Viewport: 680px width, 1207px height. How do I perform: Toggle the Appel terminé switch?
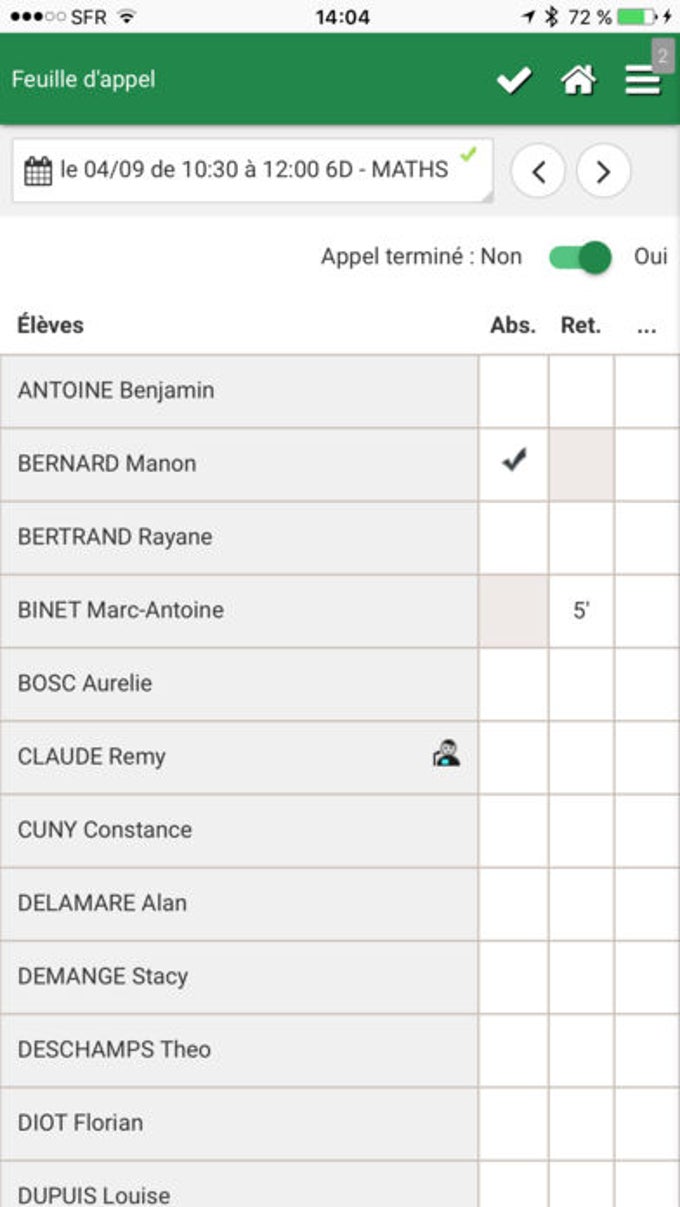coord(580,257)
